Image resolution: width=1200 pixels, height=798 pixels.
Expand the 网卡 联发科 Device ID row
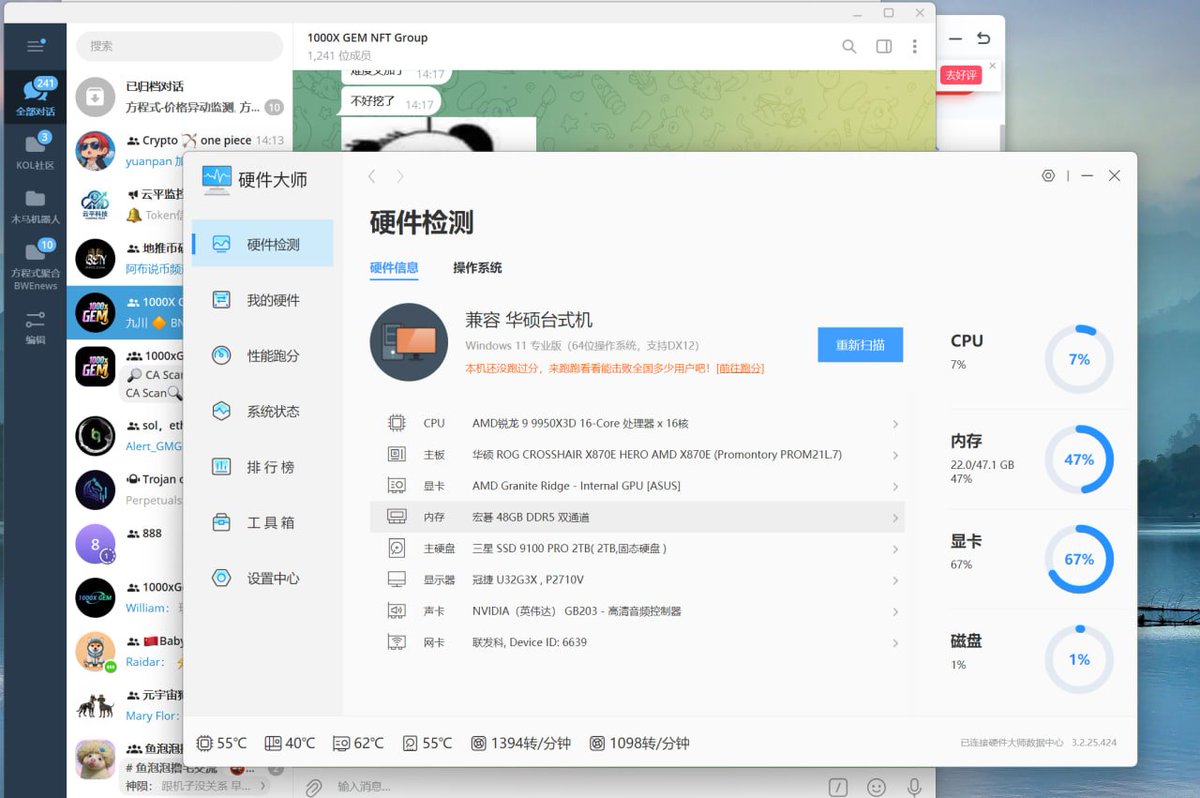637,642
